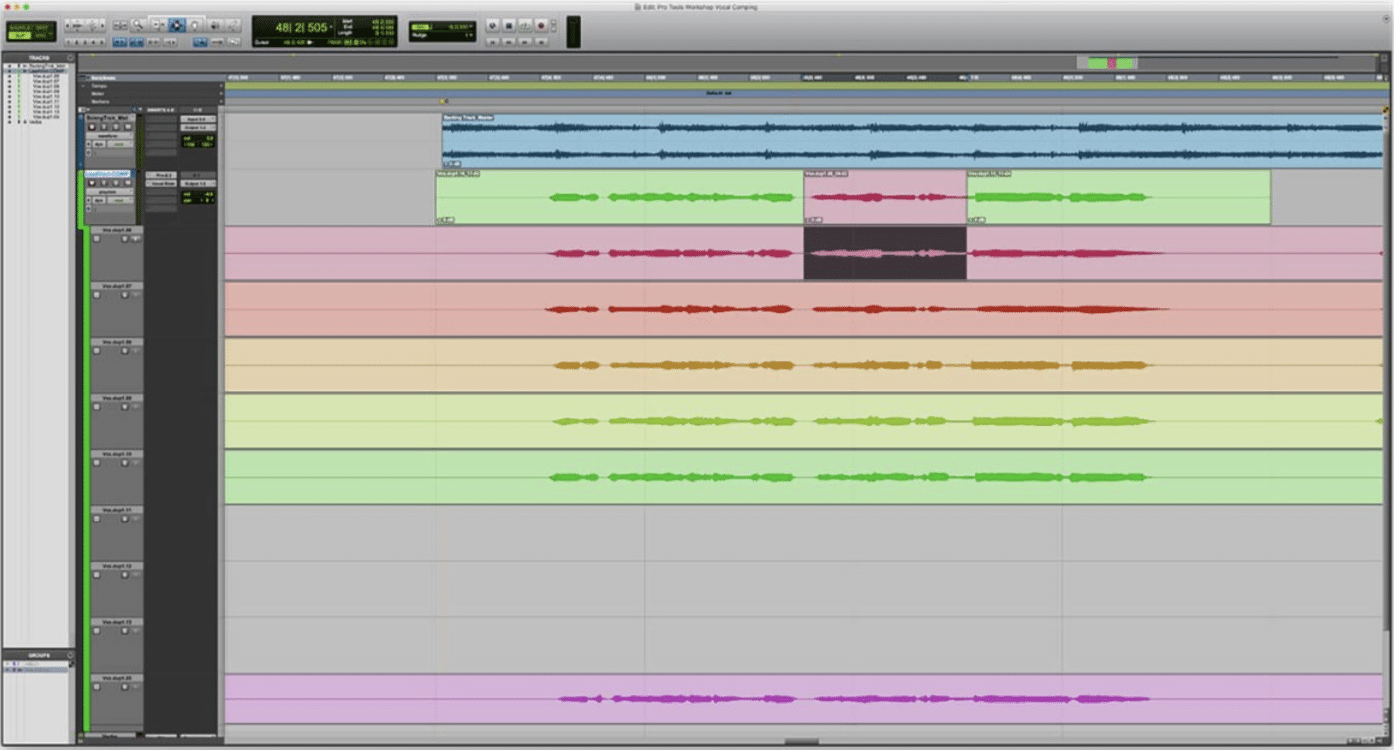Open output path selector of BckingTrck_Mst
The width and height of the screenshot is (1394, 750).
[198, 127]
